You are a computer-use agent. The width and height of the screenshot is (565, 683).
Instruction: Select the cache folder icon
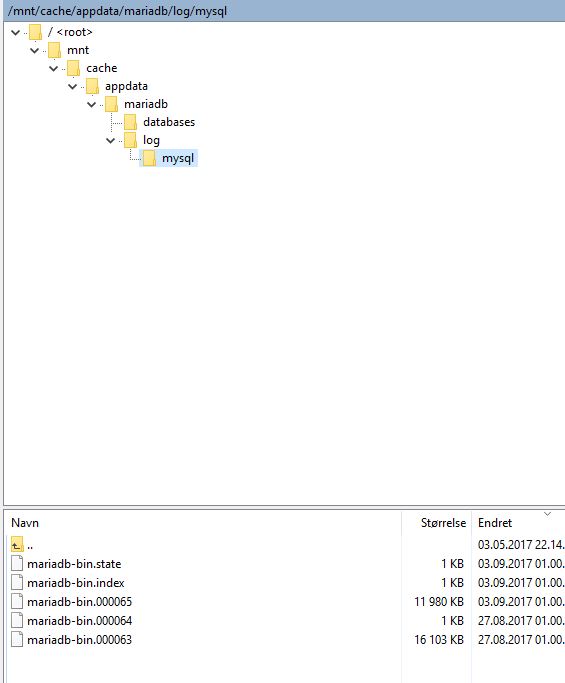click(x=73, y=68)
